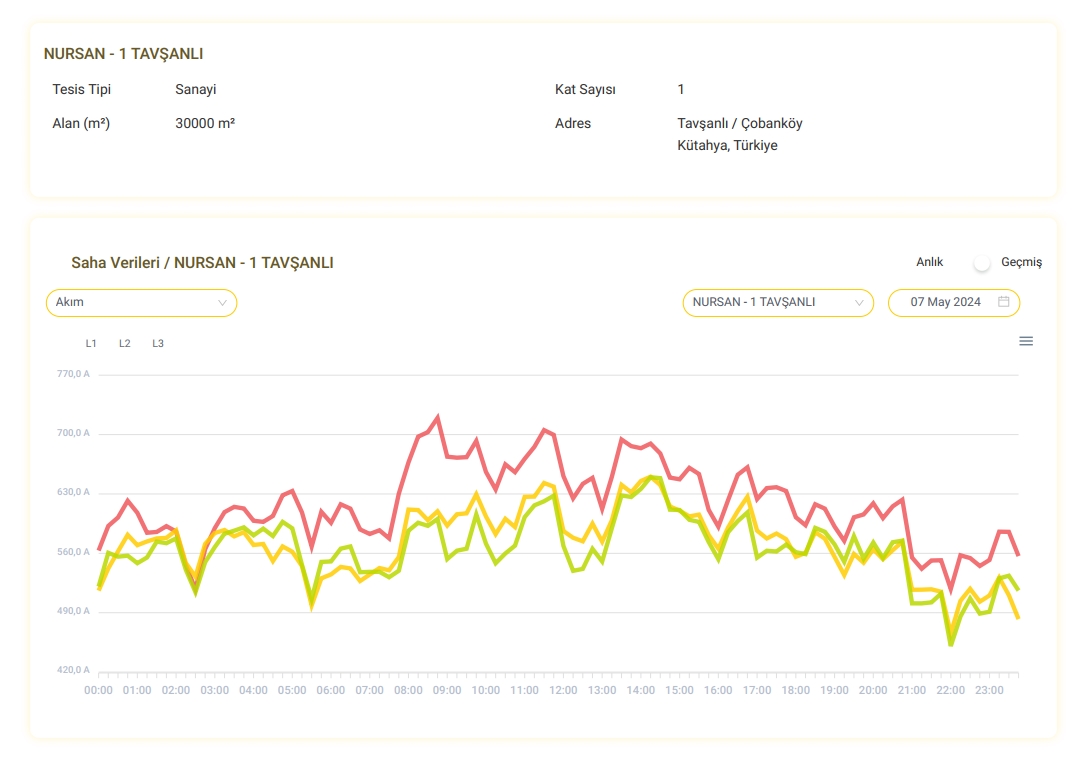1087x759 pixels.
Task: Click the Saha Verileri section heading
Action: pyautogui.click(x=202, y=263)
